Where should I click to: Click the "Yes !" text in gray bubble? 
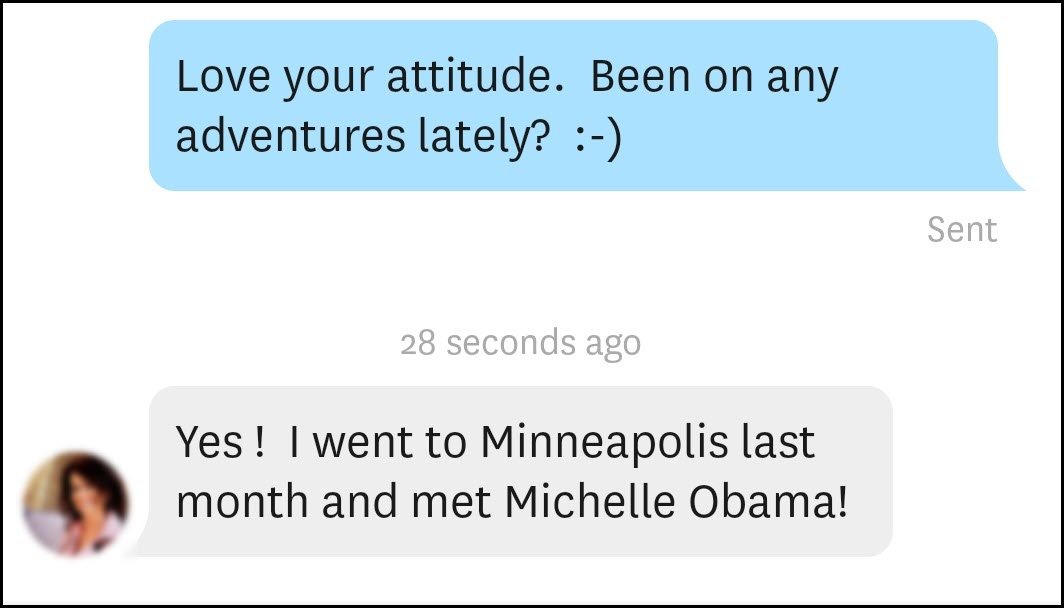click(219, 442)
